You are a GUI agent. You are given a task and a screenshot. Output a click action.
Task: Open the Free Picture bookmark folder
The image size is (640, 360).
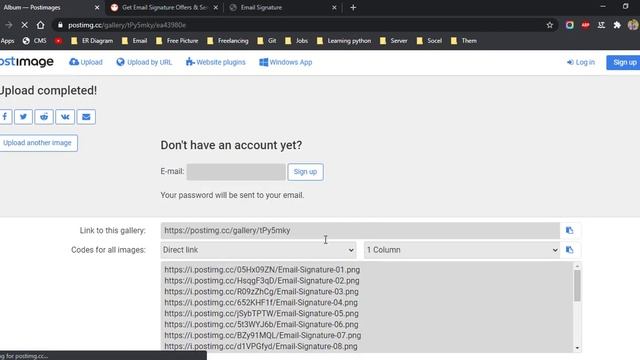pos(177,41)
